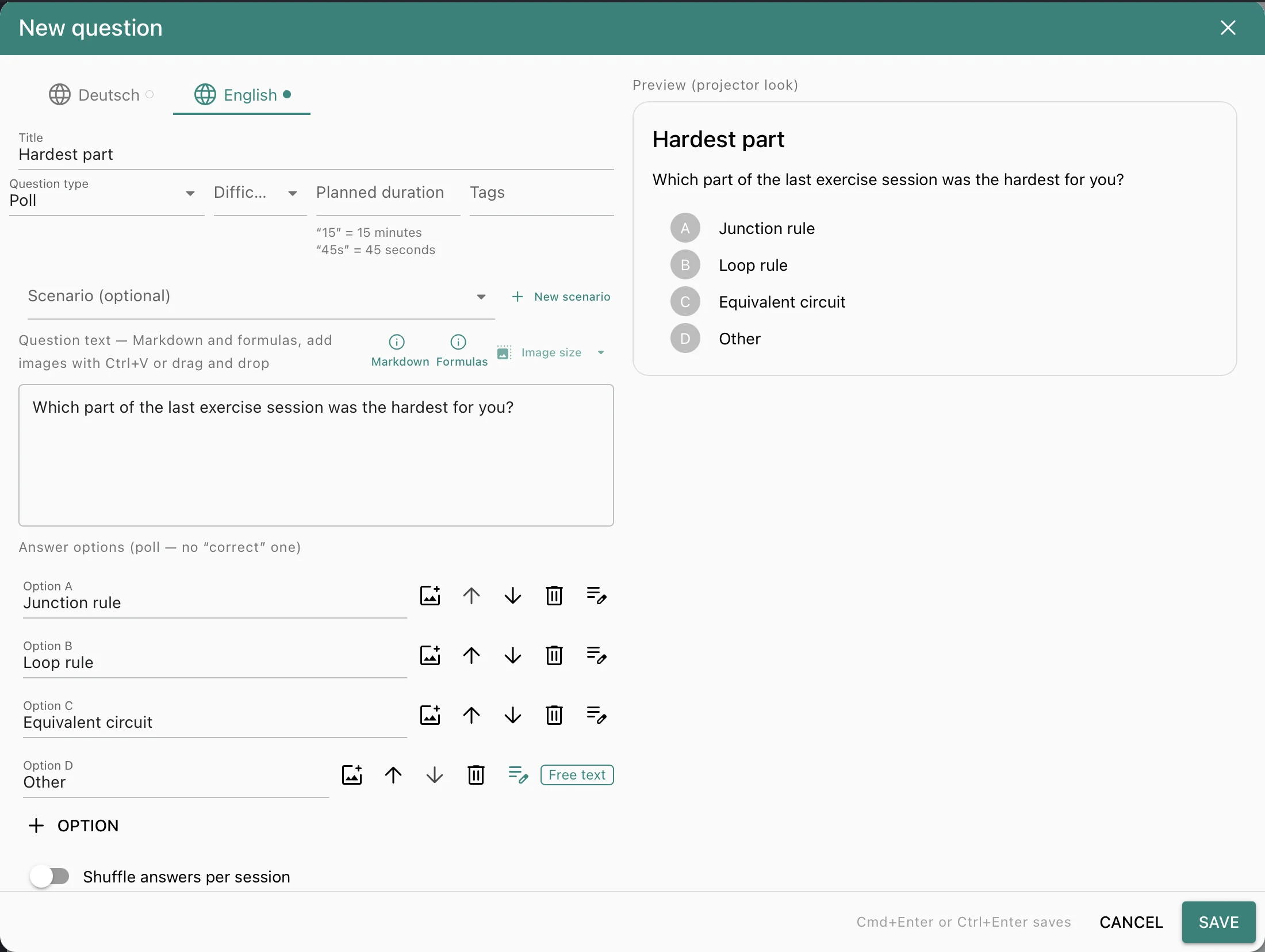The height and width of the screenshot is (952, 1265).
Task: Delete Option D Other
Action: 476,775
